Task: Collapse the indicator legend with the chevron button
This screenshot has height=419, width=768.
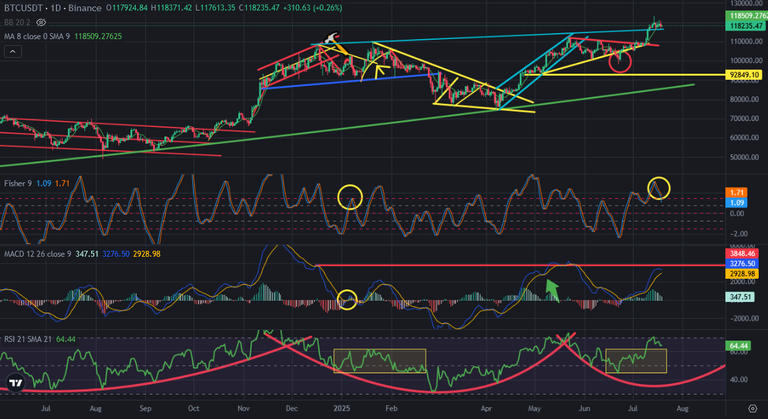Action: [x=13, y=51]
